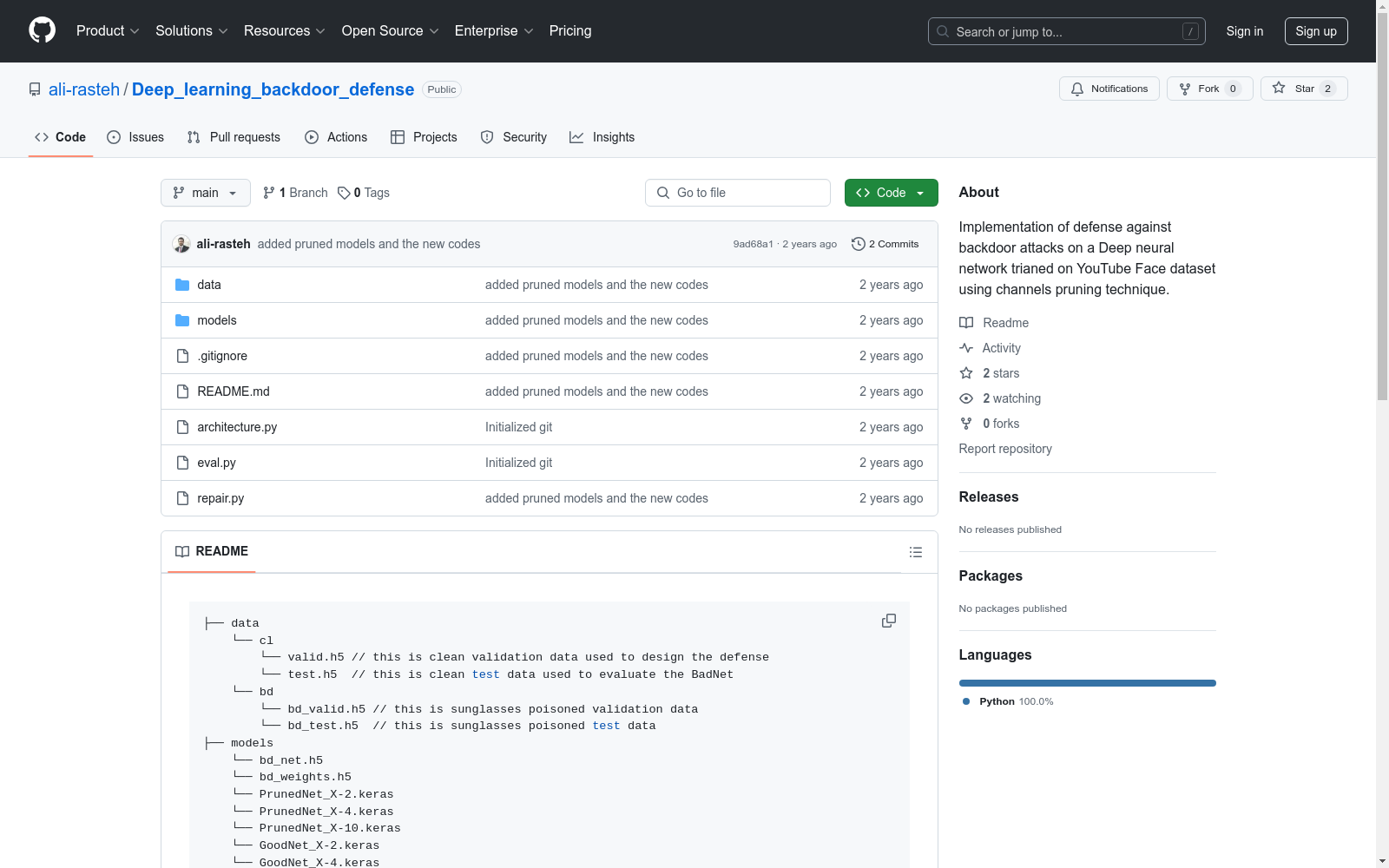Click the book icon next to Readme
The height and width of the screenshot is (868, 1389).
pyautogui.click(x=966, y=323)
